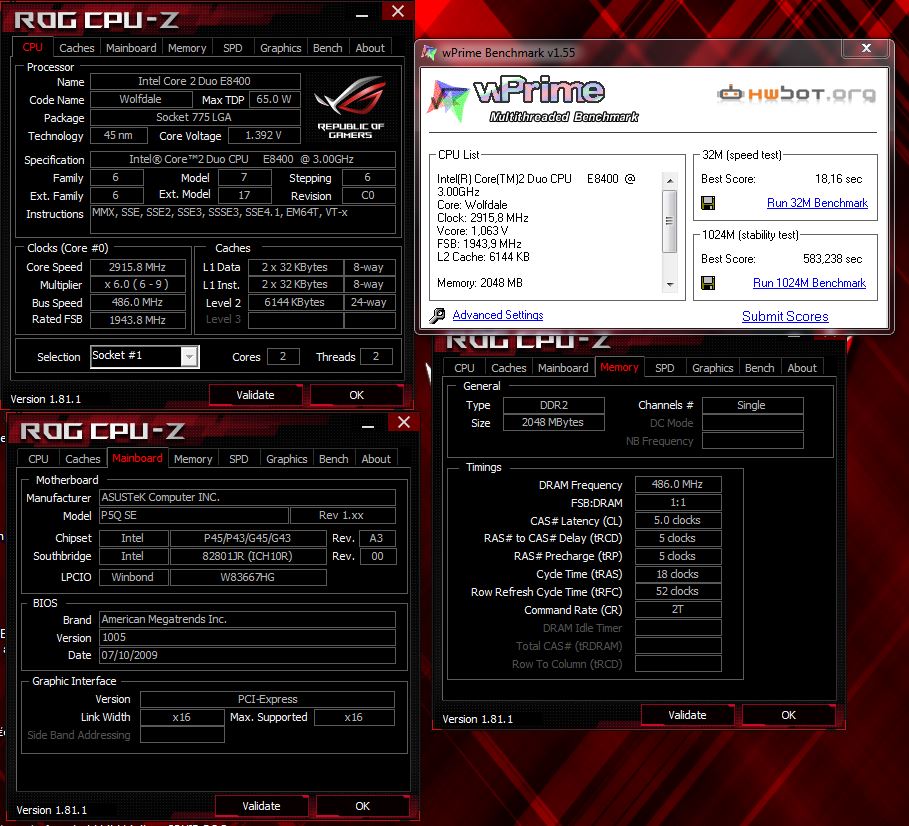Open SPD tab in top CPU-Z window
The image size is (909, 826).
[232, 48]
